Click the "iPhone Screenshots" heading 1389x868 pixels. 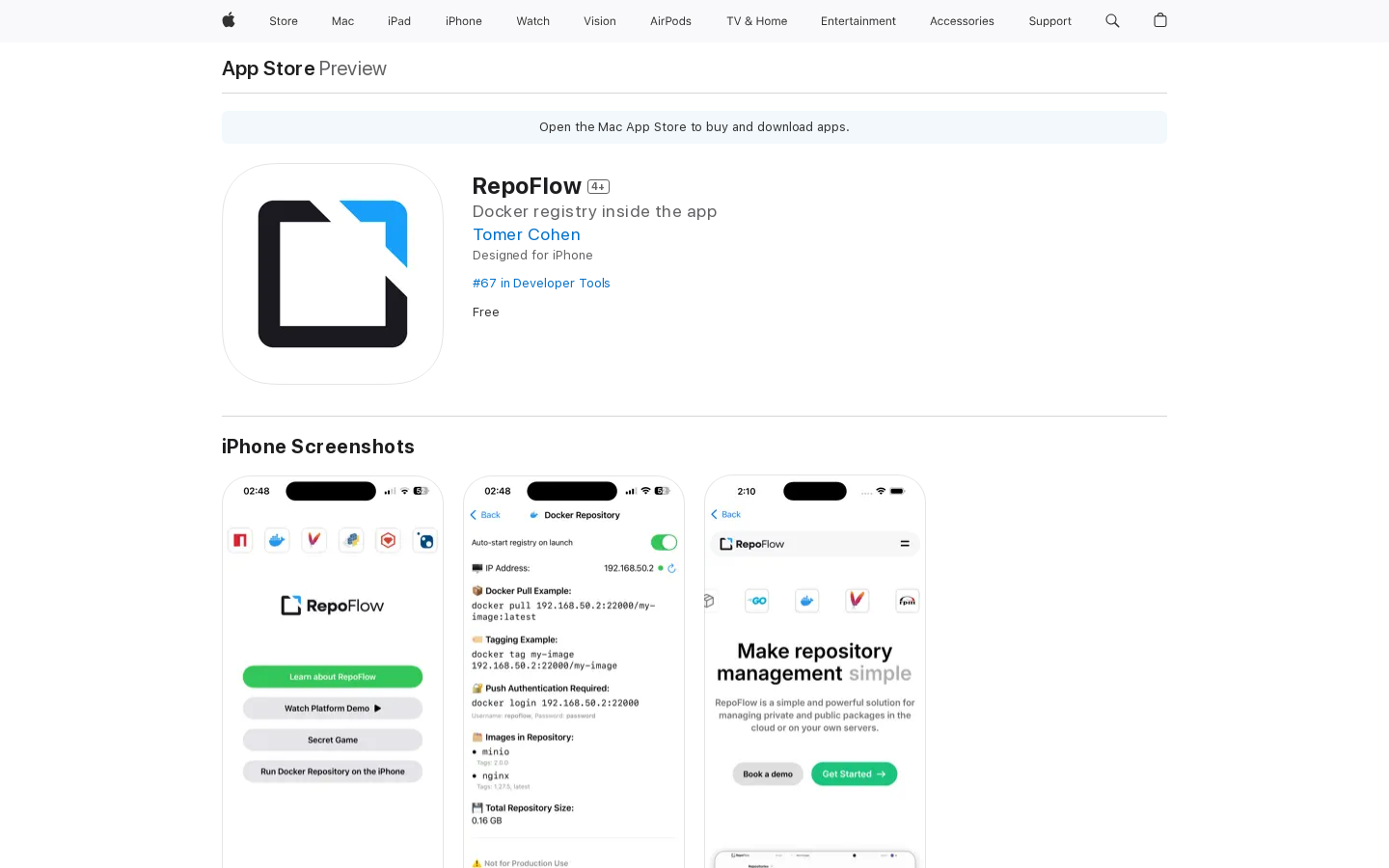[318, 447]
